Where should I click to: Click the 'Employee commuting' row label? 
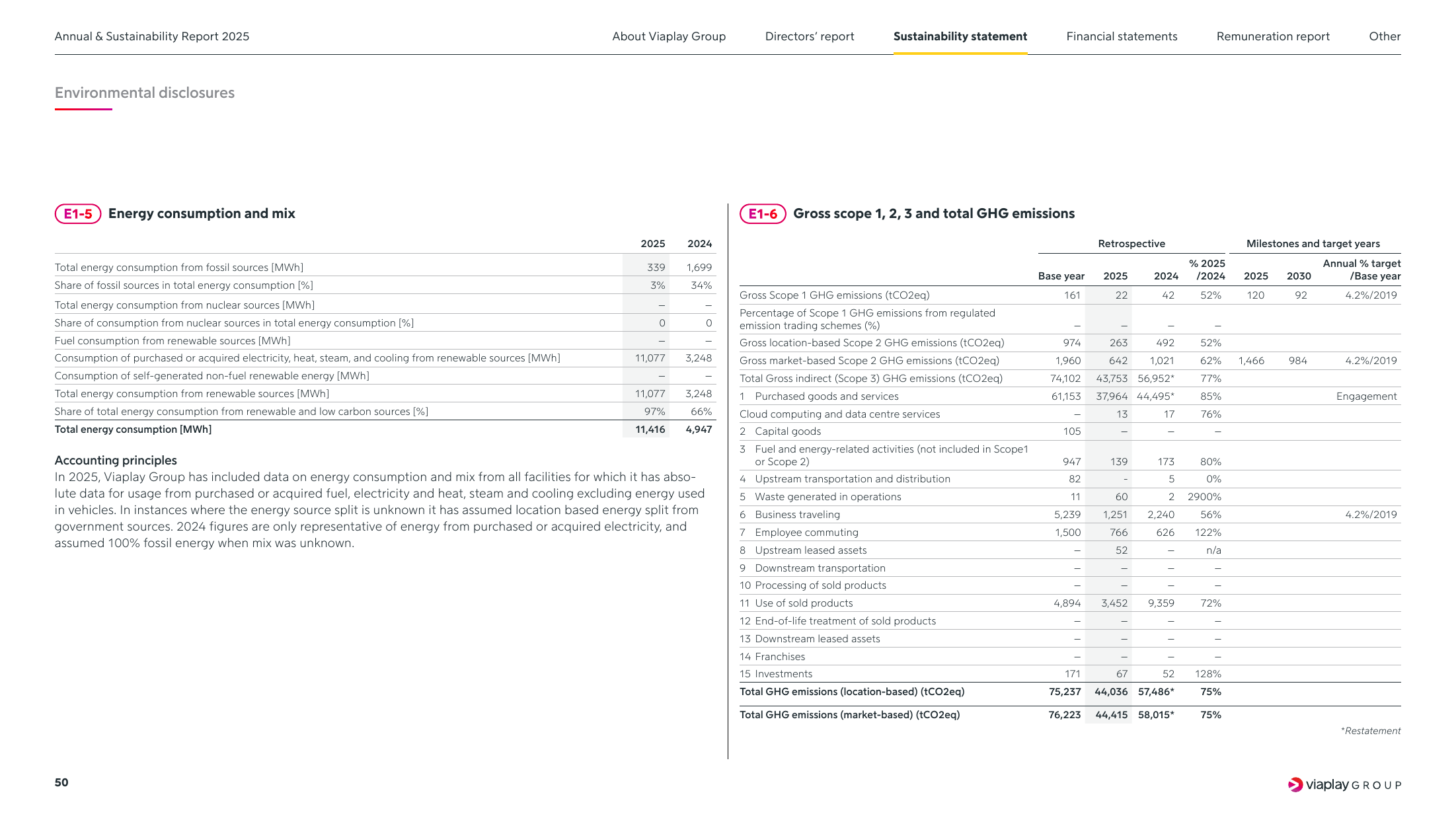(x=806, y=533)
